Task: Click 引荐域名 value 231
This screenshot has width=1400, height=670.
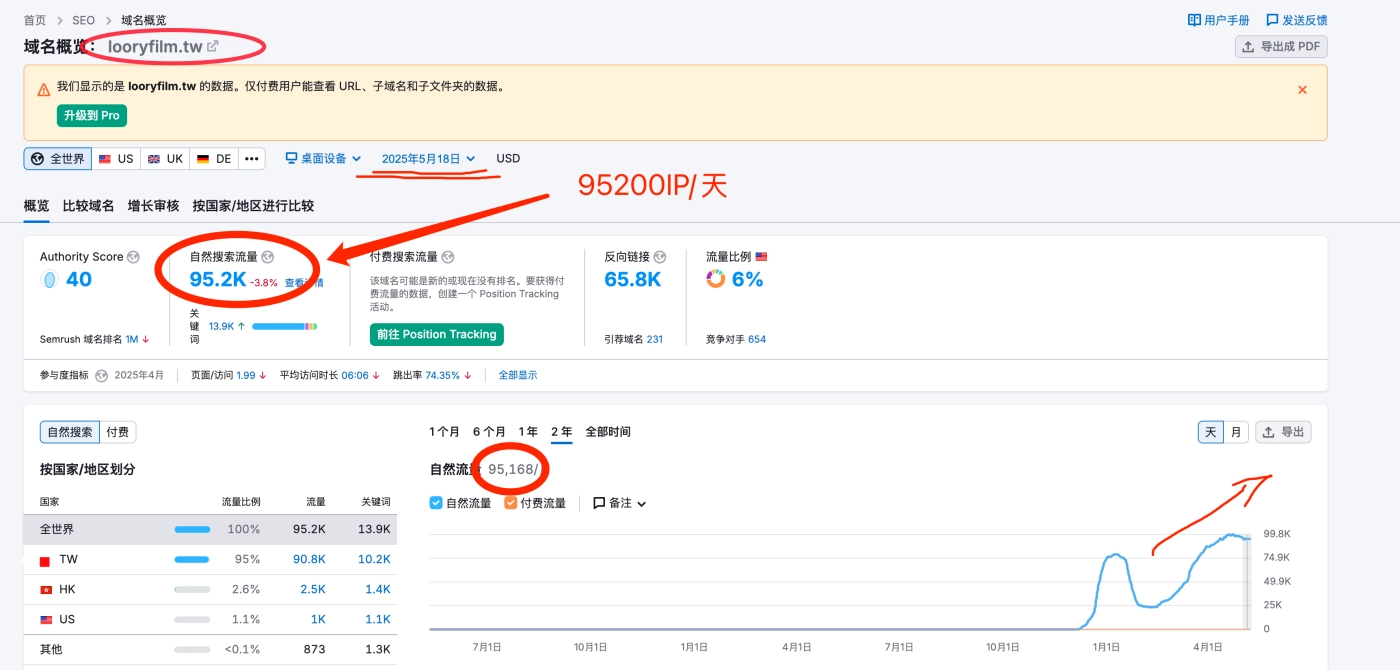Action: coord(654,339)
